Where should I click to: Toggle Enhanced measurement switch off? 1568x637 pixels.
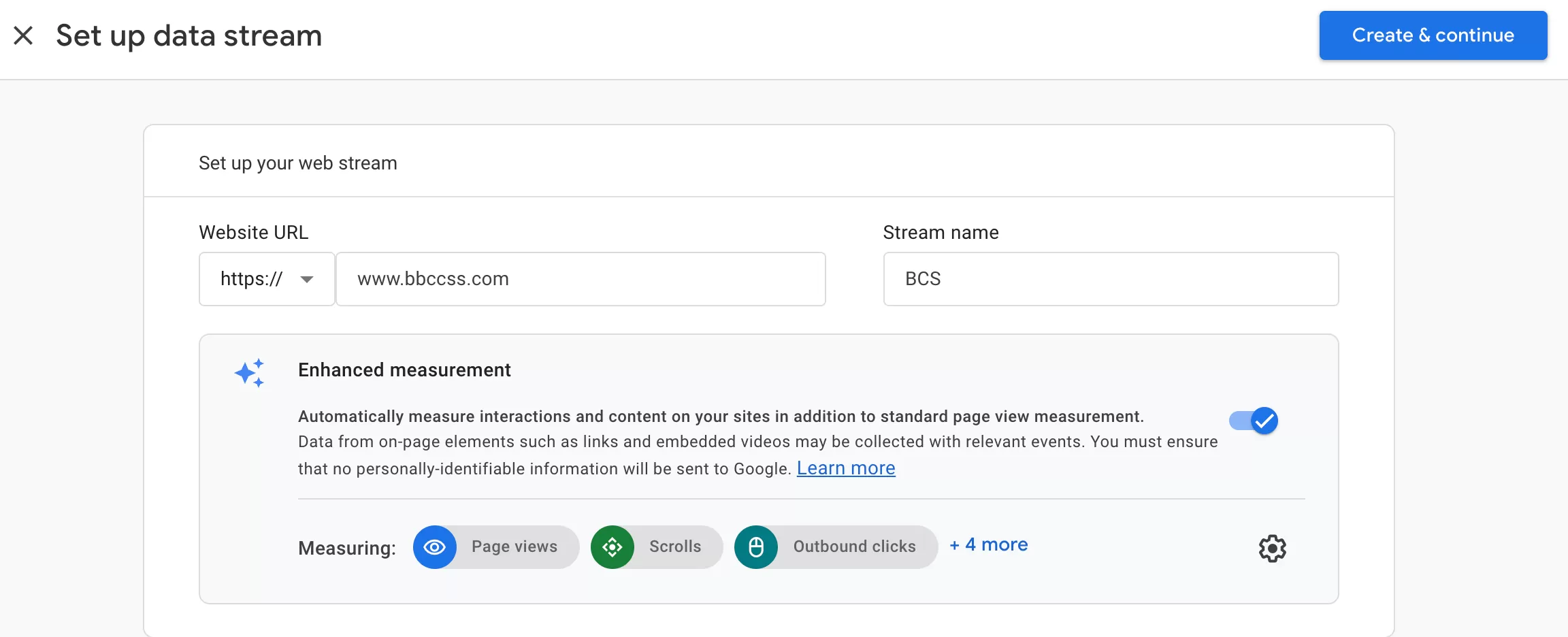pyautogui.click(x=1254, y=421)
